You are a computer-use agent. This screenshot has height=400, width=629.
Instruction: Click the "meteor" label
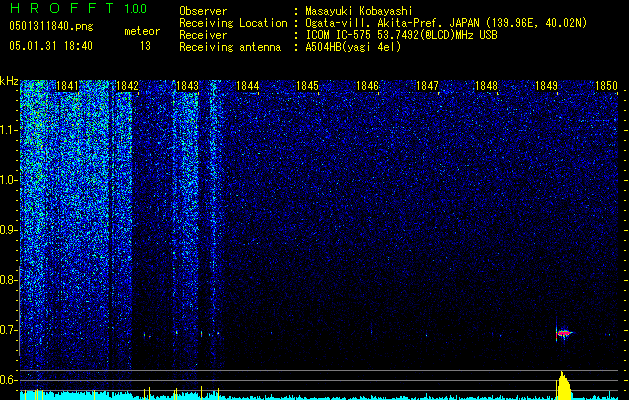(142, 31)
